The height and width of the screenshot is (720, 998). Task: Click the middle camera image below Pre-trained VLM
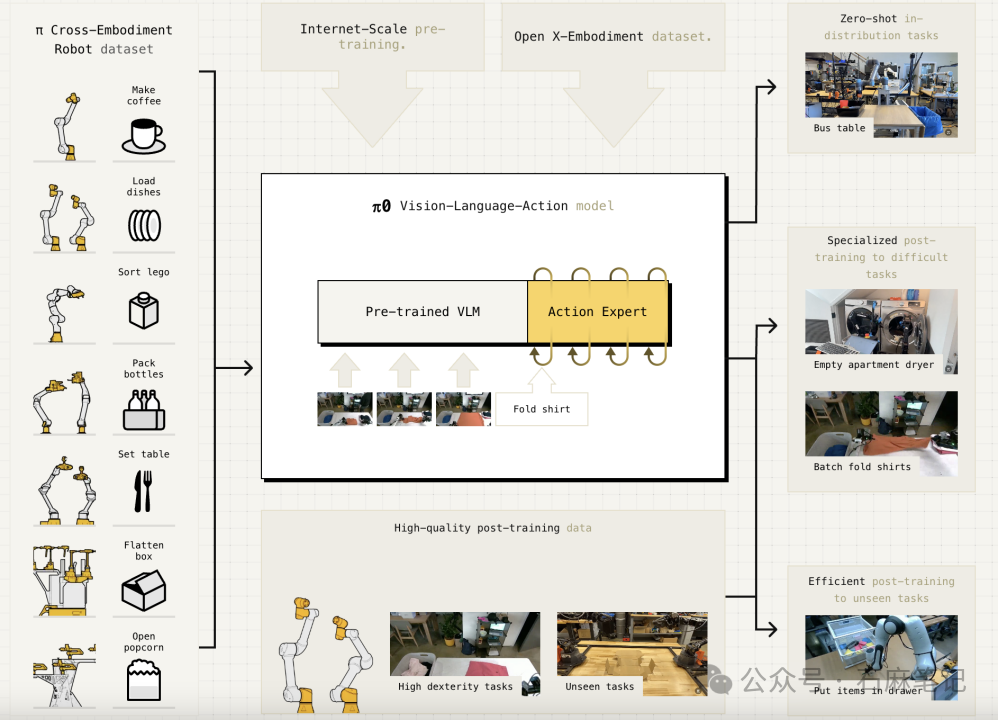404,409
